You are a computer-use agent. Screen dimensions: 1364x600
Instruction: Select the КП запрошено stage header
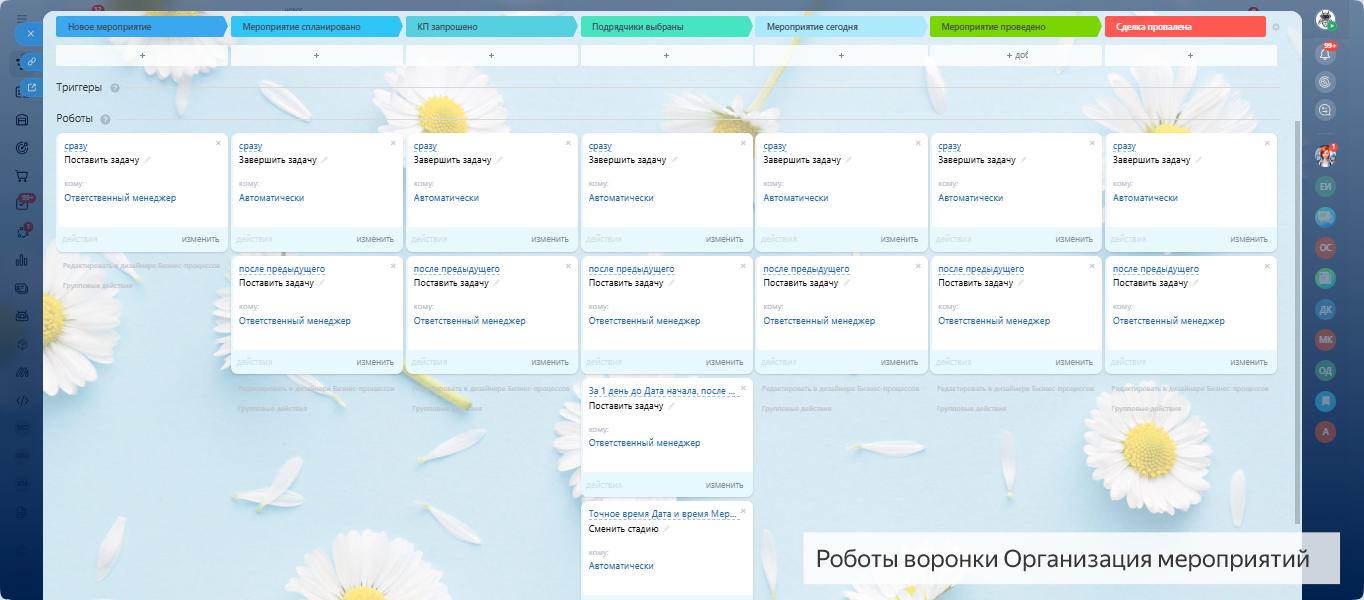tap(492, 27)
